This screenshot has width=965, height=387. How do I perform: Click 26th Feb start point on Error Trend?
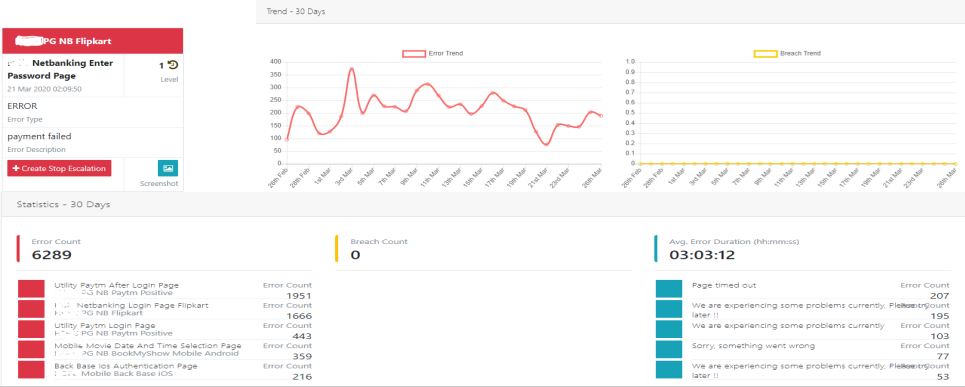point(287,140)
